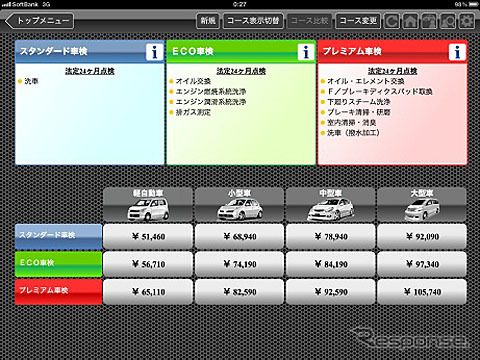Screen dimensions: 480x360
Task: Choose the 小型車 car column
Action: click(x=240, y=205)
